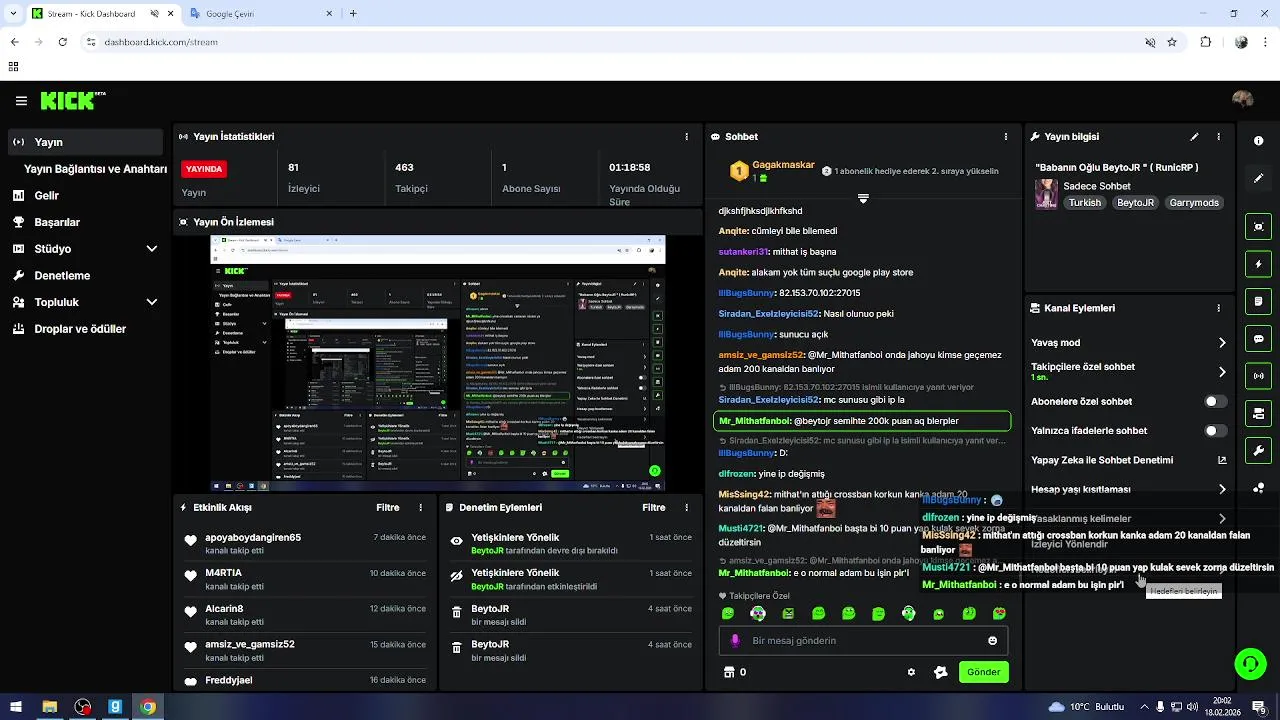Image resolution: width=1280 pixels, height=720 pixels.
Task: Collapse the pinned chat banner arrow
Action: 863,198
